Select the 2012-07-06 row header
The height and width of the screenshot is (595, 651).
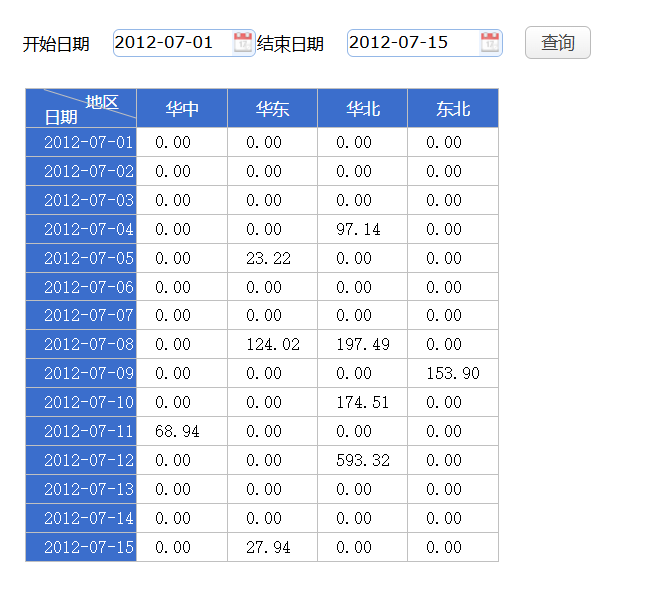(81, 287)
